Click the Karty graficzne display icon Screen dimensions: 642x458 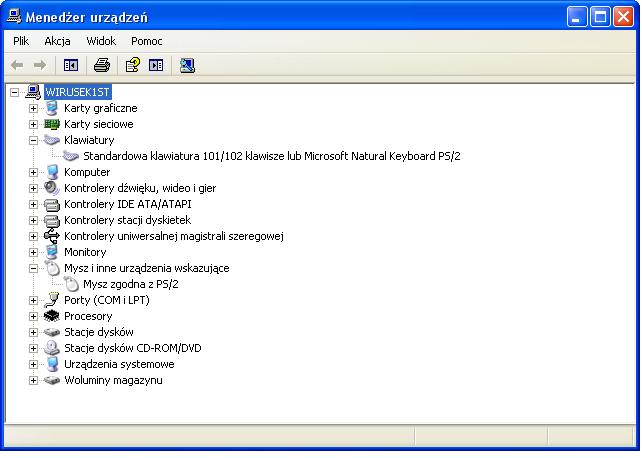click(x=52, y=108)
